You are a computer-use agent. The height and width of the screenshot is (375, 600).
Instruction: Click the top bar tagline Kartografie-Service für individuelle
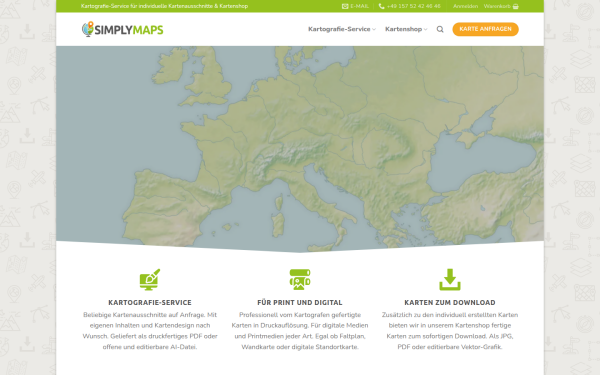coord(164,6)
